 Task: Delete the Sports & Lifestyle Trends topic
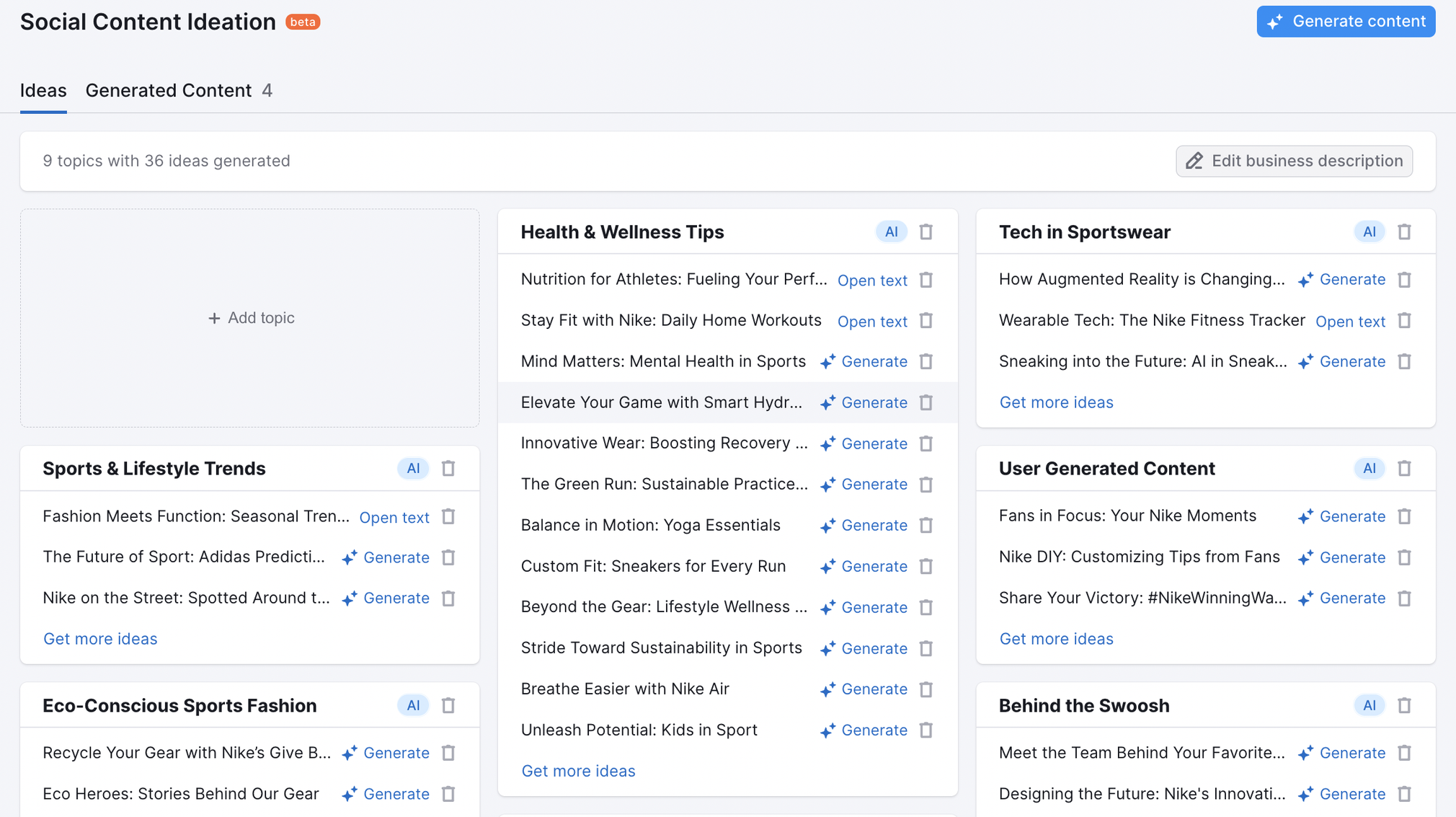tap(448, 469)
